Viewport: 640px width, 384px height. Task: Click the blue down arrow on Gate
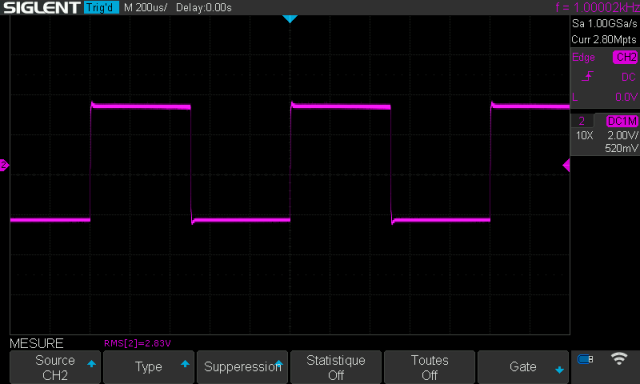[x=559, y=370]
